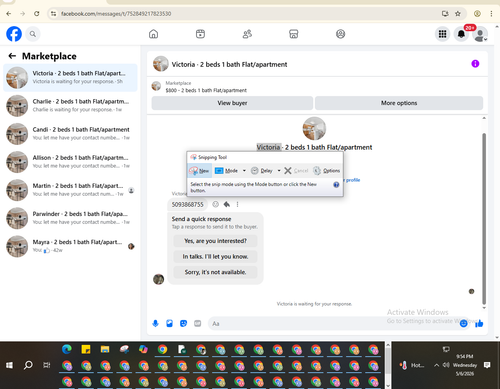Viewport: 500px width, 389px height.
Task: Open the Windows Start menu
Action: 9,365
